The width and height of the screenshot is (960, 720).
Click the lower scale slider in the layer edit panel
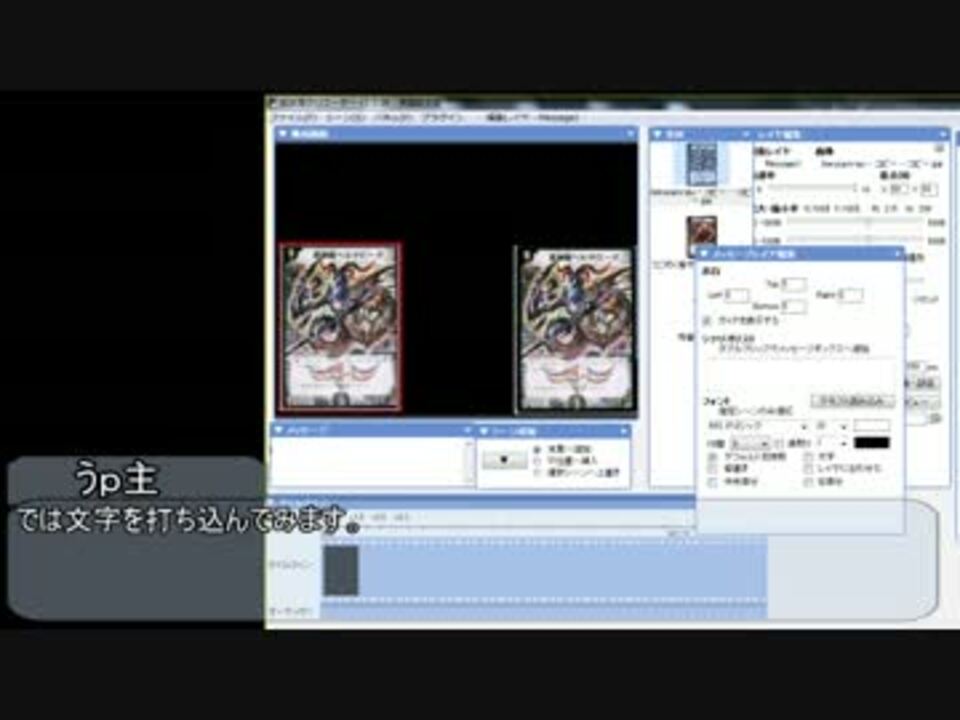coord(854,239)
